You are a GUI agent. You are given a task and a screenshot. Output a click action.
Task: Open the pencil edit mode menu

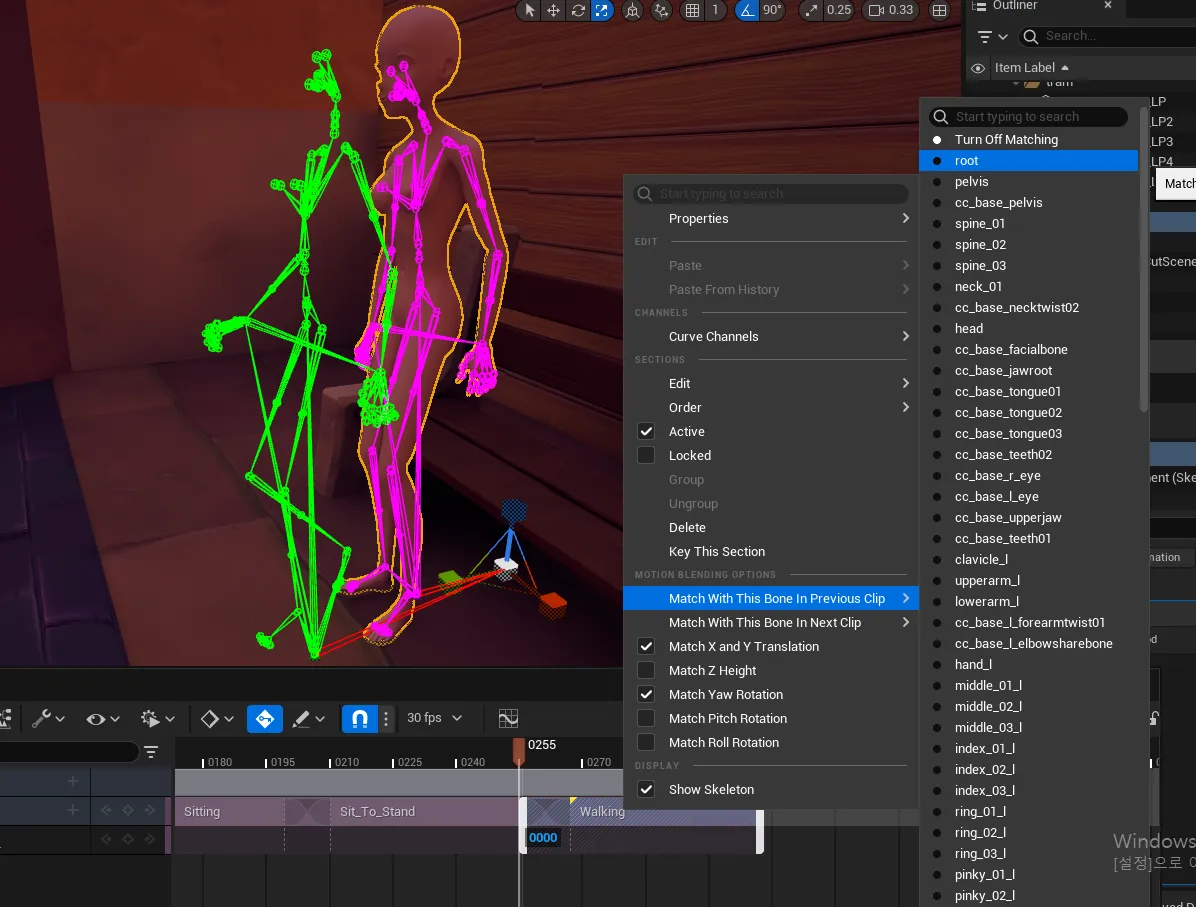(309, 719)
